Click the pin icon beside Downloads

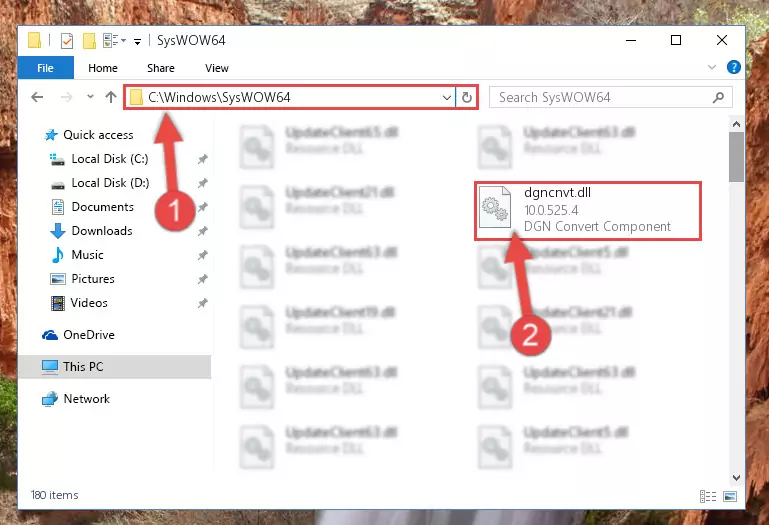point(202,231)
